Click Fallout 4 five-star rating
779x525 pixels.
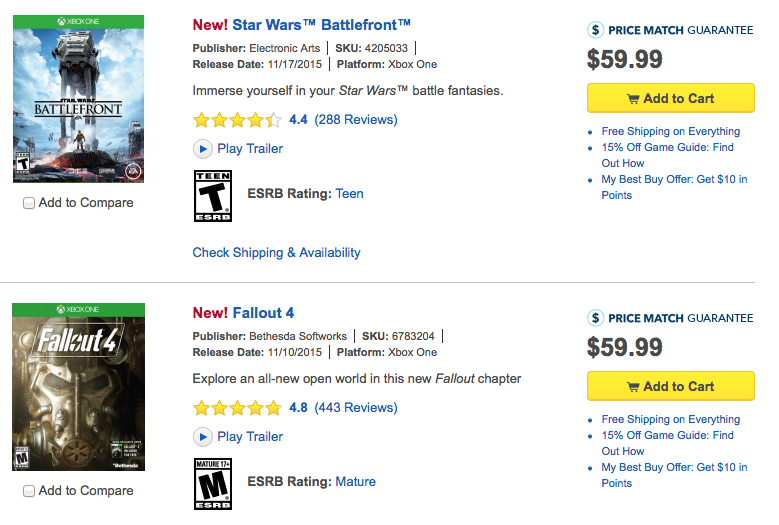[237, 408]
